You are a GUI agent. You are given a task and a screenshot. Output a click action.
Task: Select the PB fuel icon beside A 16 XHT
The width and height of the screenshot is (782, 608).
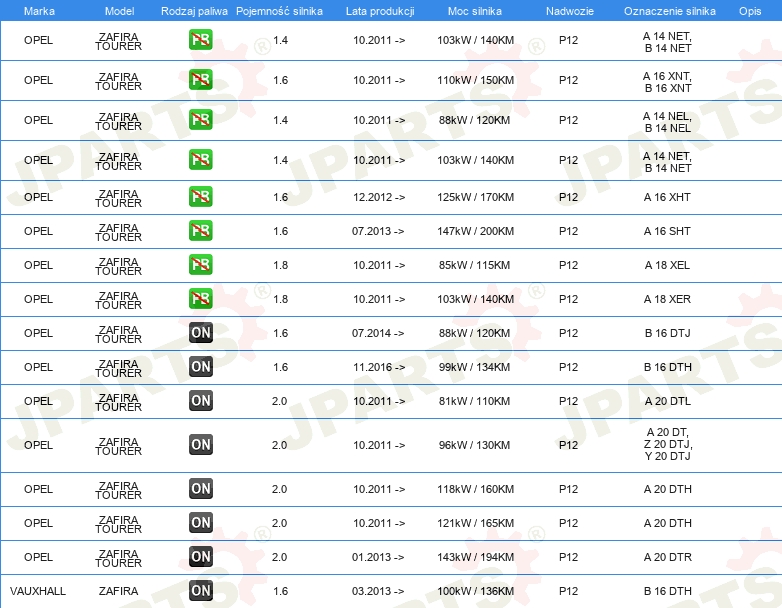click(x=200, y=197)
